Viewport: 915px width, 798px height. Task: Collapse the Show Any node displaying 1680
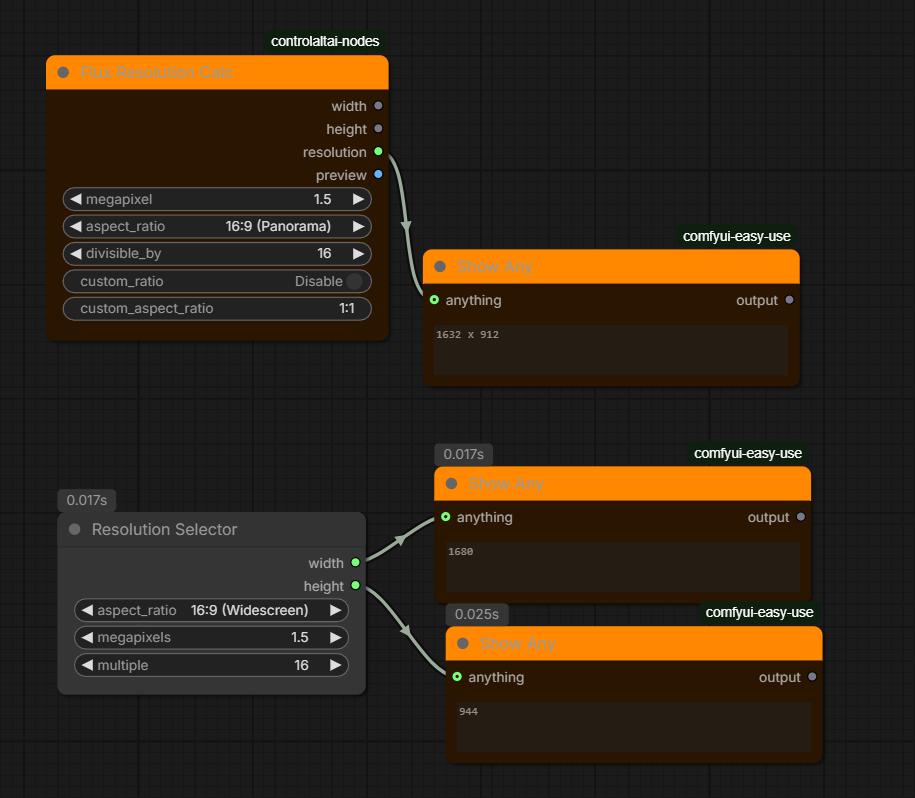(x=451, y=484)
